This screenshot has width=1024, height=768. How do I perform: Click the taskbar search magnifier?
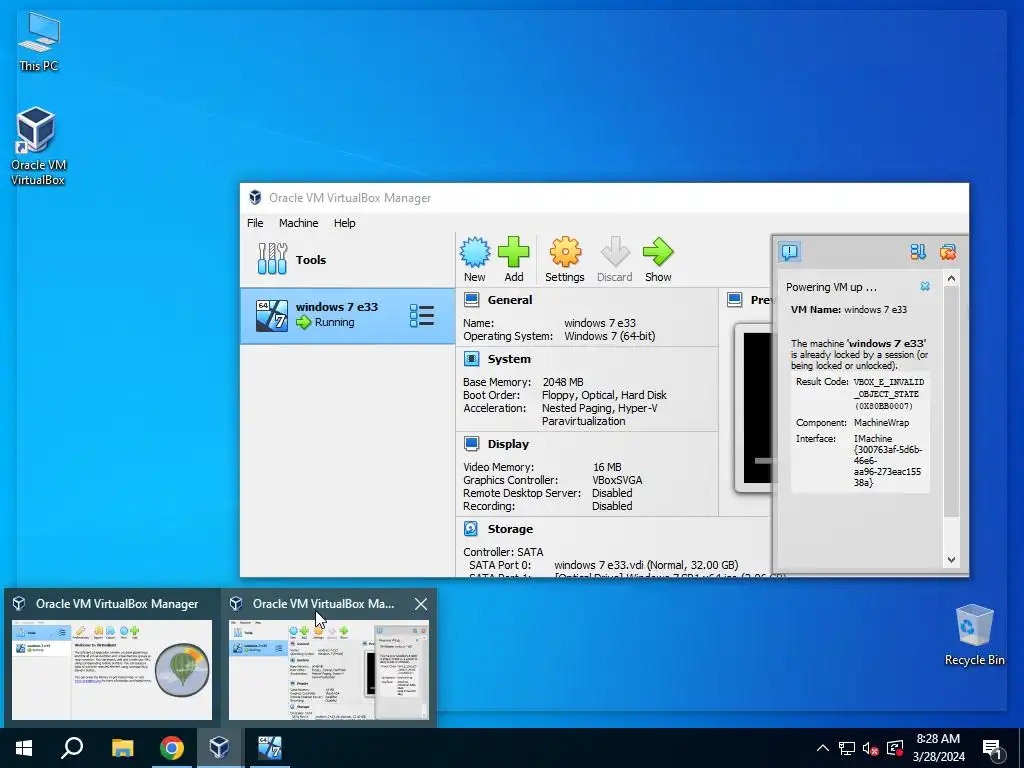coord(72,748)
